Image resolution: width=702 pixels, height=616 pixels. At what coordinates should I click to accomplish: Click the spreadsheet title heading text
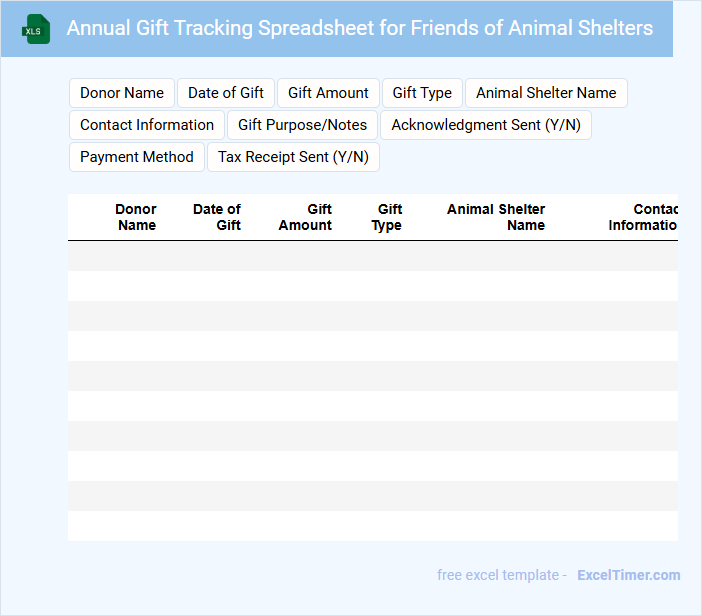pos(360,28)
